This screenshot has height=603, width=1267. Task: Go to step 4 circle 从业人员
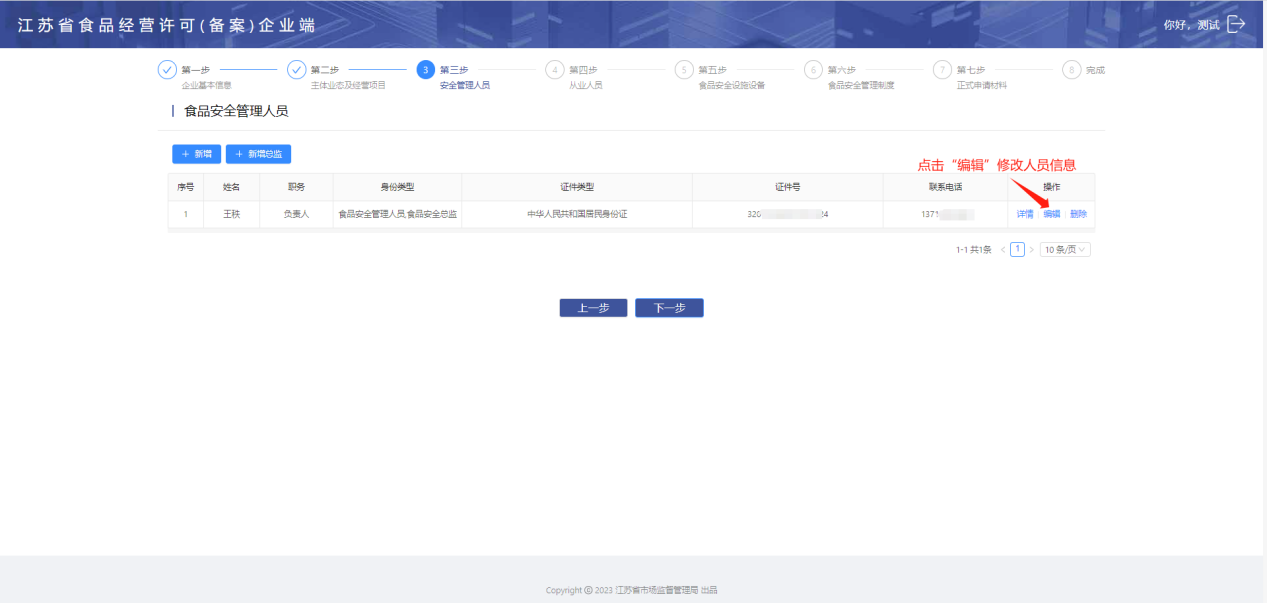555,70
